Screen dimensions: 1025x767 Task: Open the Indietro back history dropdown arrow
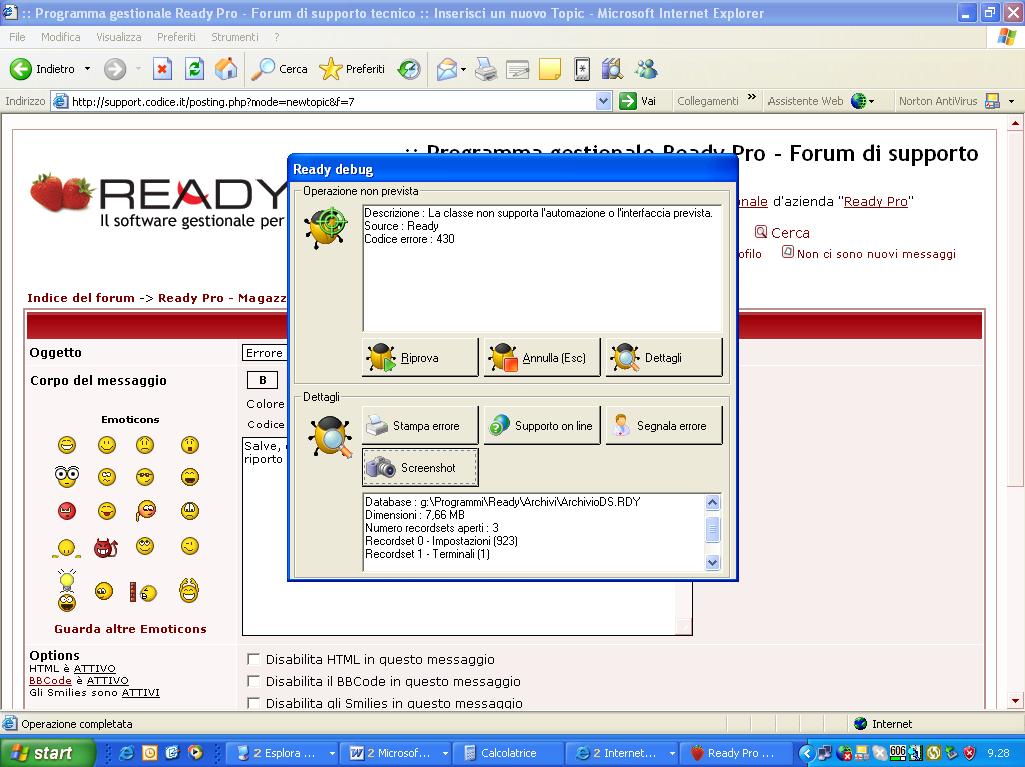click(87, 69)
